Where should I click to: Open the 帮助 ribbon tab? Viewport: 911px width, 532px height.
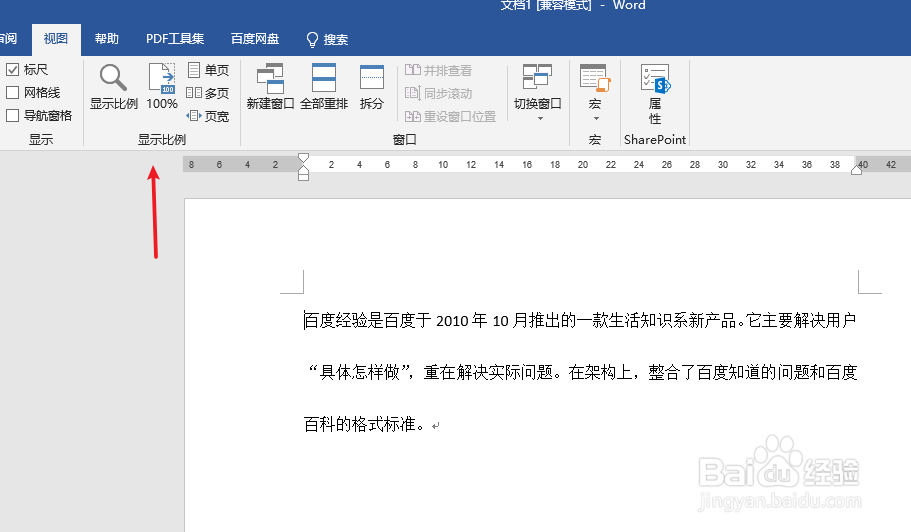pyautogui.click(x=107, y=39)
